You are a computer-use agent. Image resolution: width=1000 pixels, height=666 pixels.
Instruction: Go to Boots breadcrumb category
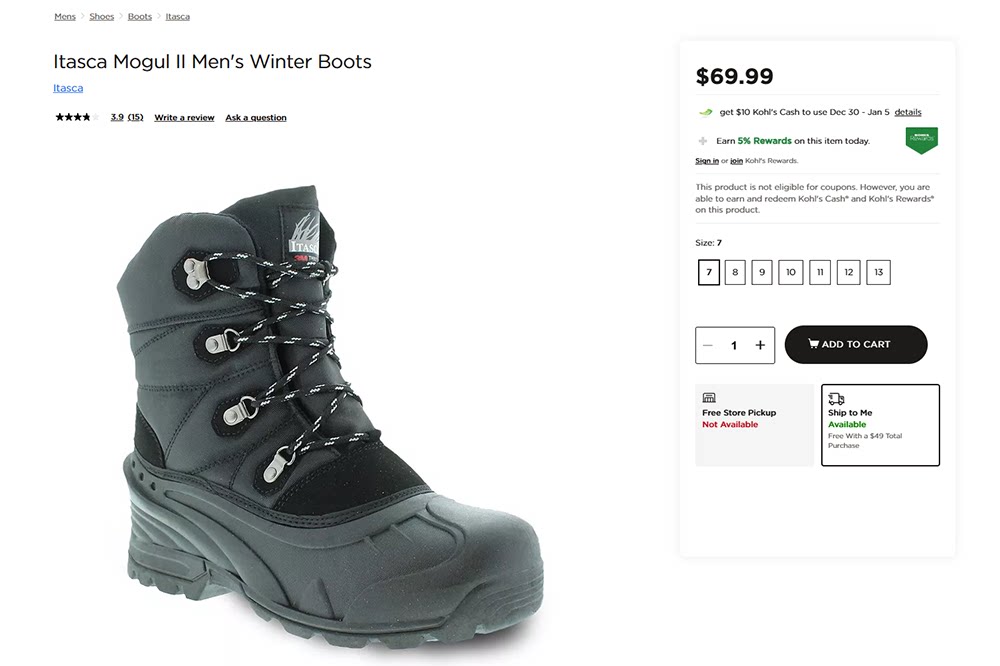(140, 17)
